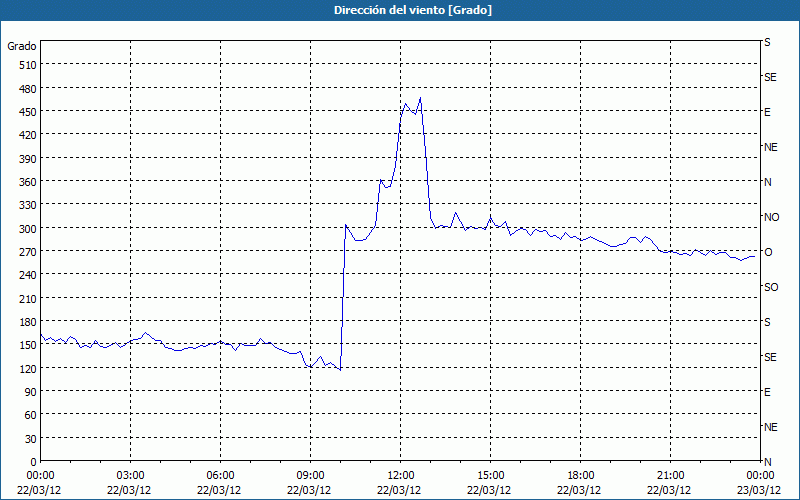Select the 'N' compass label level with 360
This screenshot has width=800, height=500.
[767, 182]
